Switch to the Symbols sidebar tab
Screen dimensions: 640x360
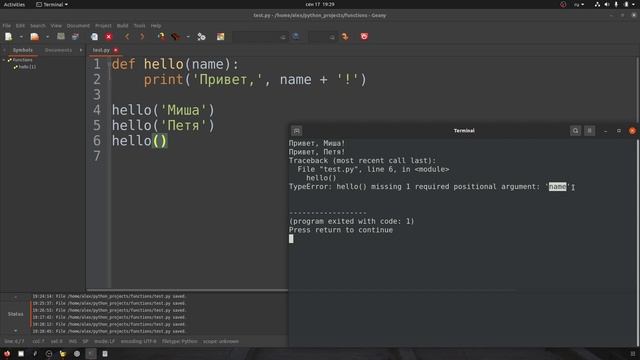(23, 50)
